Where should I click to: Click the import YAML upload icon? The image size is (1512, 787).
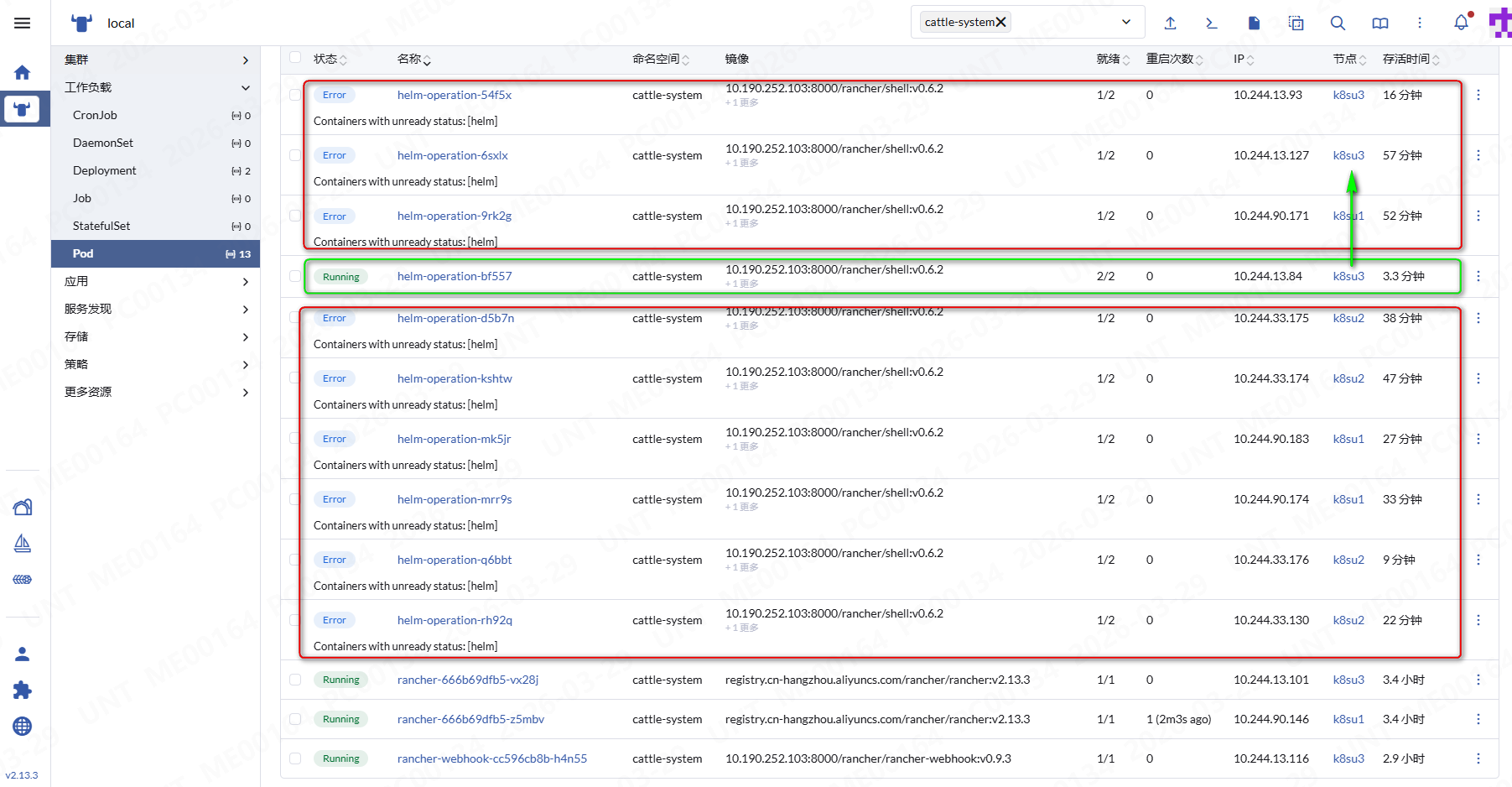(1170, 23)
